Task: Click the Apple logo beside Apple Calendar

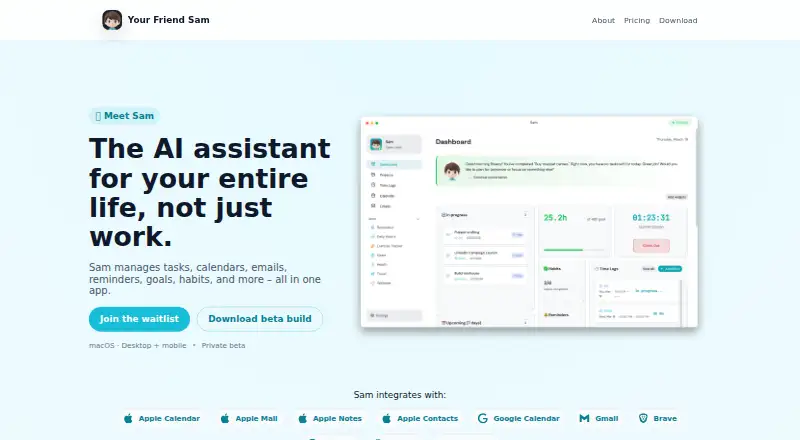Action: point(128,419)
